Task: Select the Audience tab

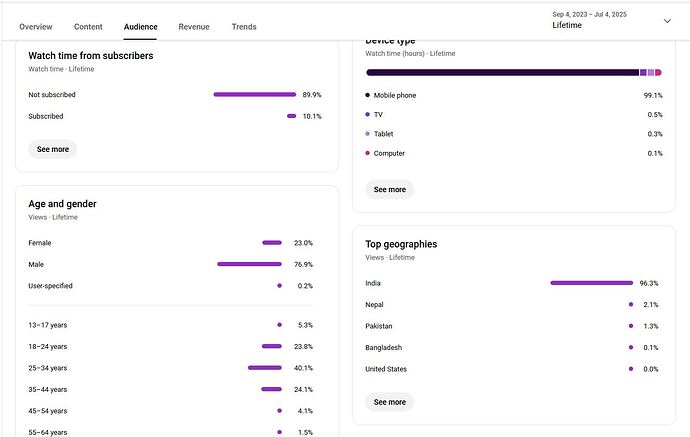Action: tap(140, 27)
